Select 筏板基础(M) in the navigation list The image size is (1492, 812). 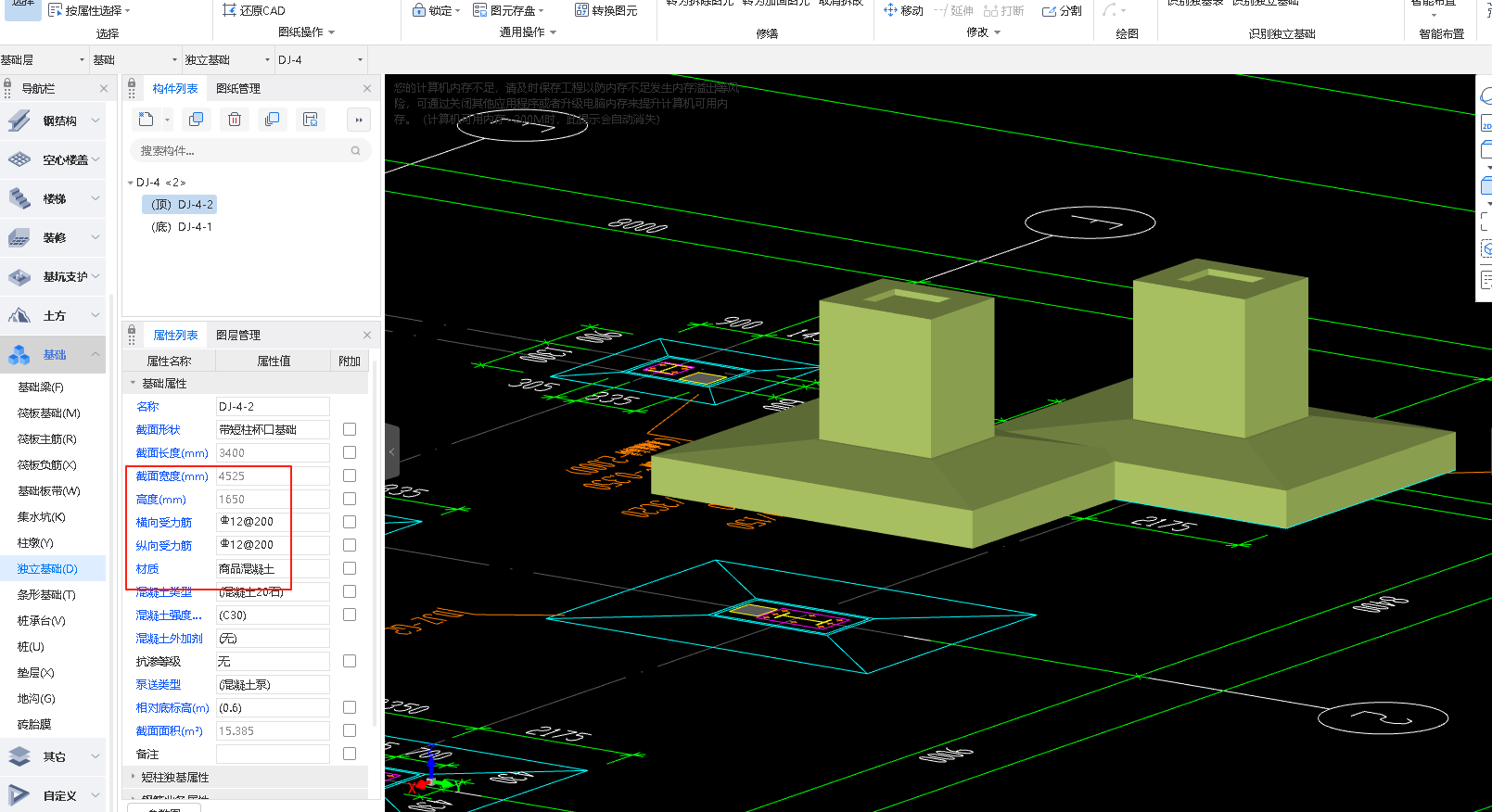(x=49, y=413)
